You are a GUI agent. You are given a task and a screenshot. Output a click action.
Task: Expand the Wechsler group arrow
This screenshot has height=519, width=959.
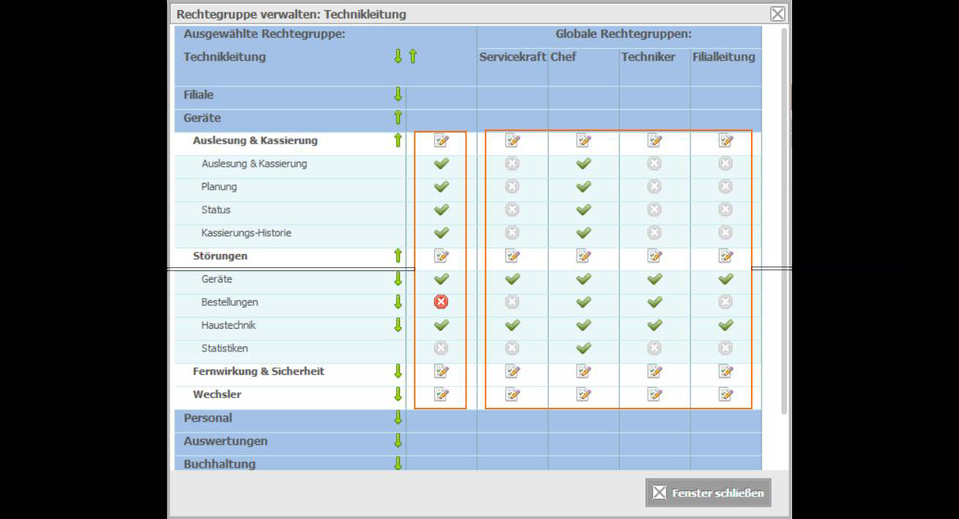pyautogui.click(x=398, y=394)
